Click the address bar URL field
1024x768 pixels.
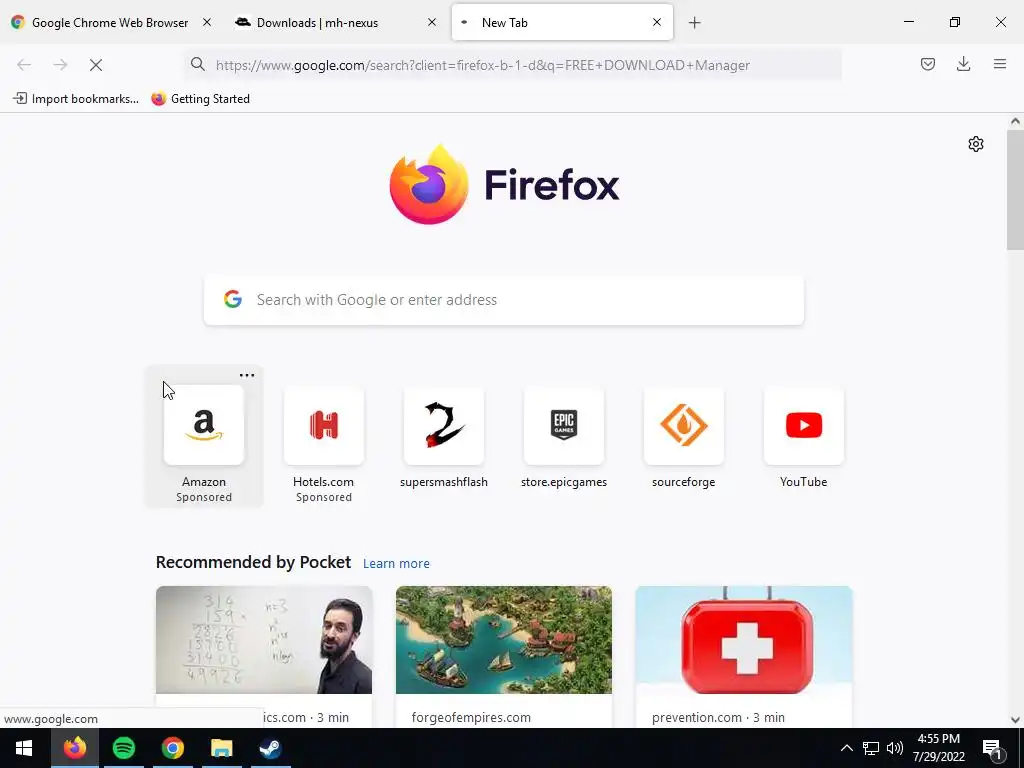513,65
